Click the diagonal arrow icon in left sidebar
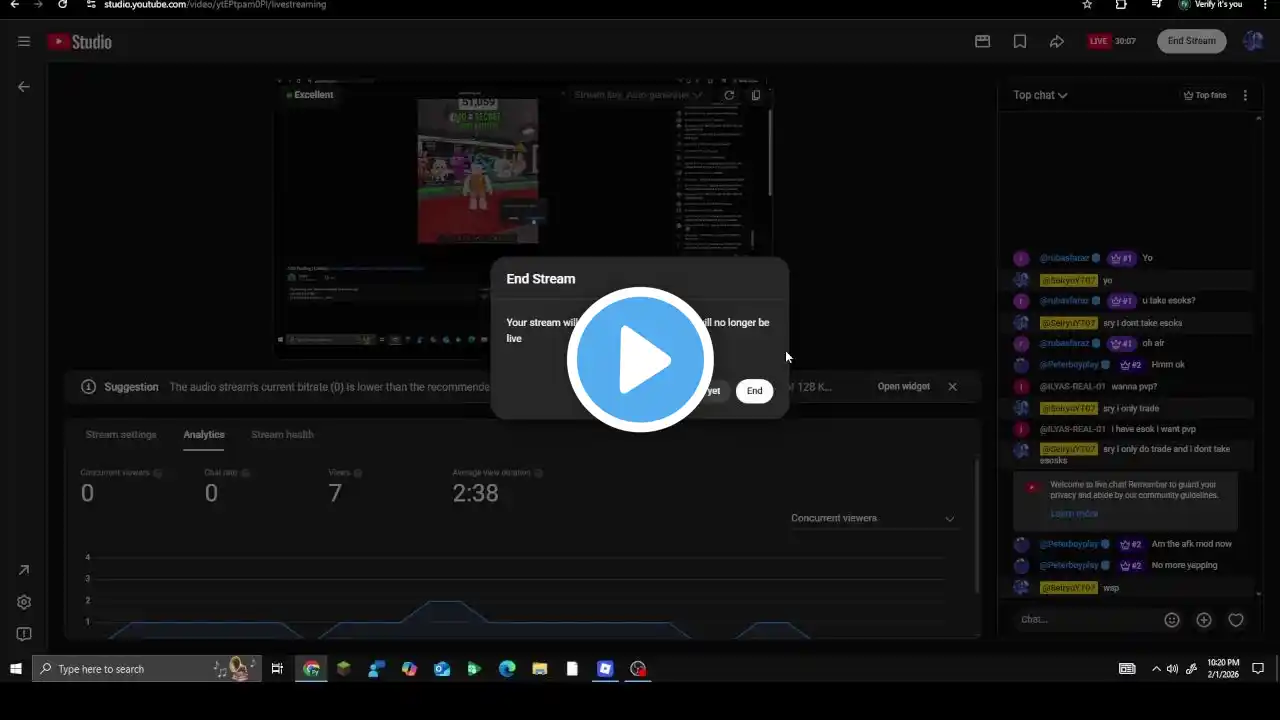The image size is (1280, 720). [24, 570]
